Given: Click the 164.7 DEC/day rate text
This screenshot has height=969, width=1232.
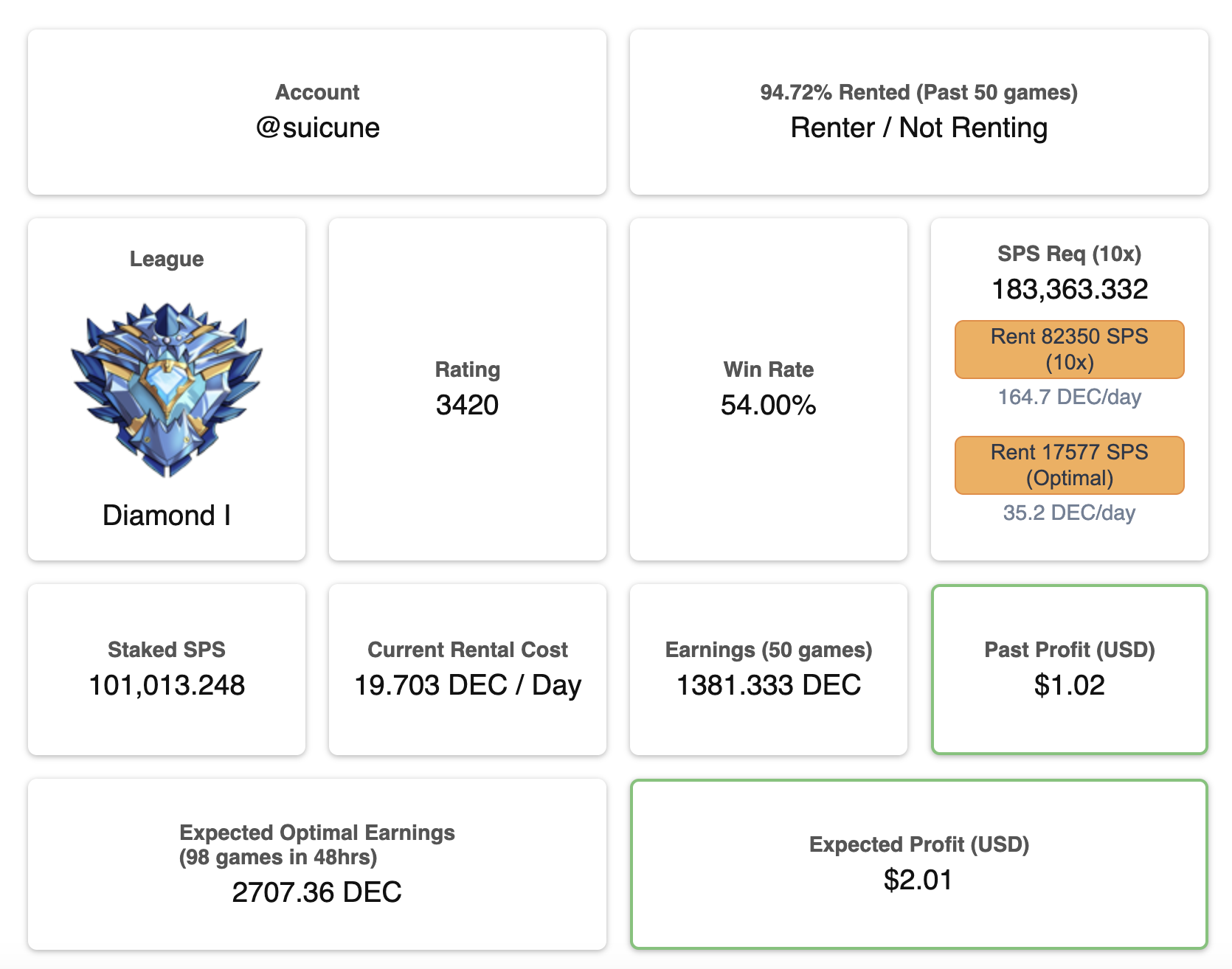Looking at the screenshot, I should click(1070, 397).
